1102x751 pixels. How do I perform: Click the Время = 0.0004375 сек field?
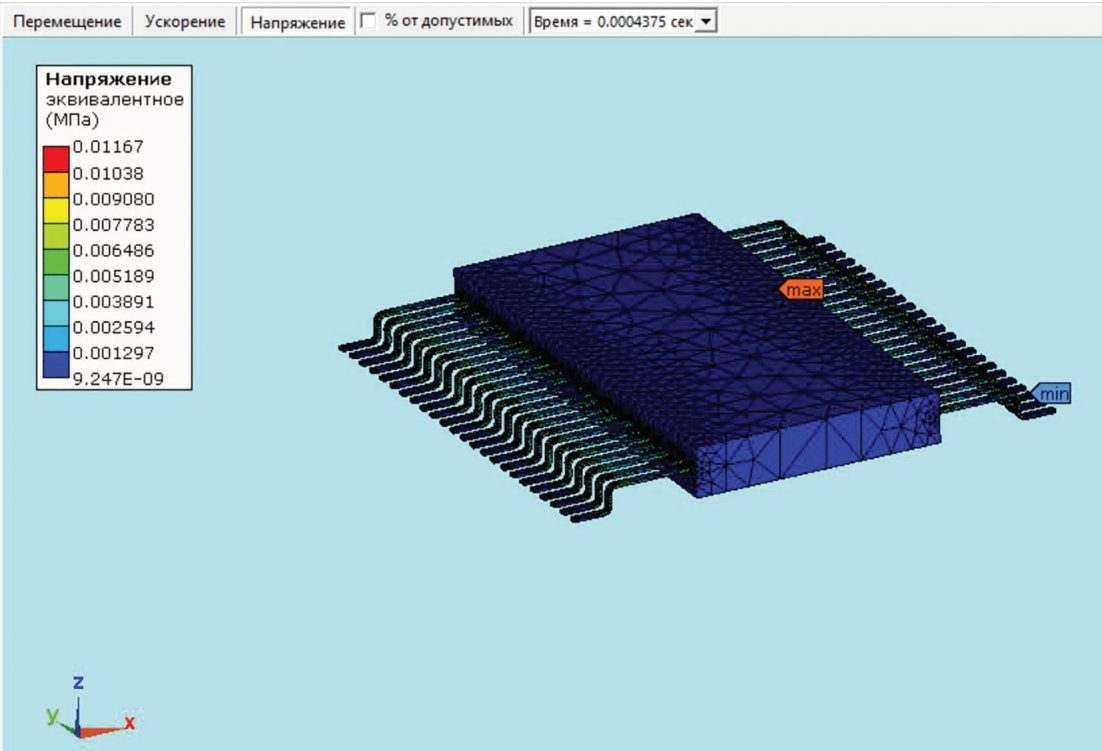[x=623, y=21]
